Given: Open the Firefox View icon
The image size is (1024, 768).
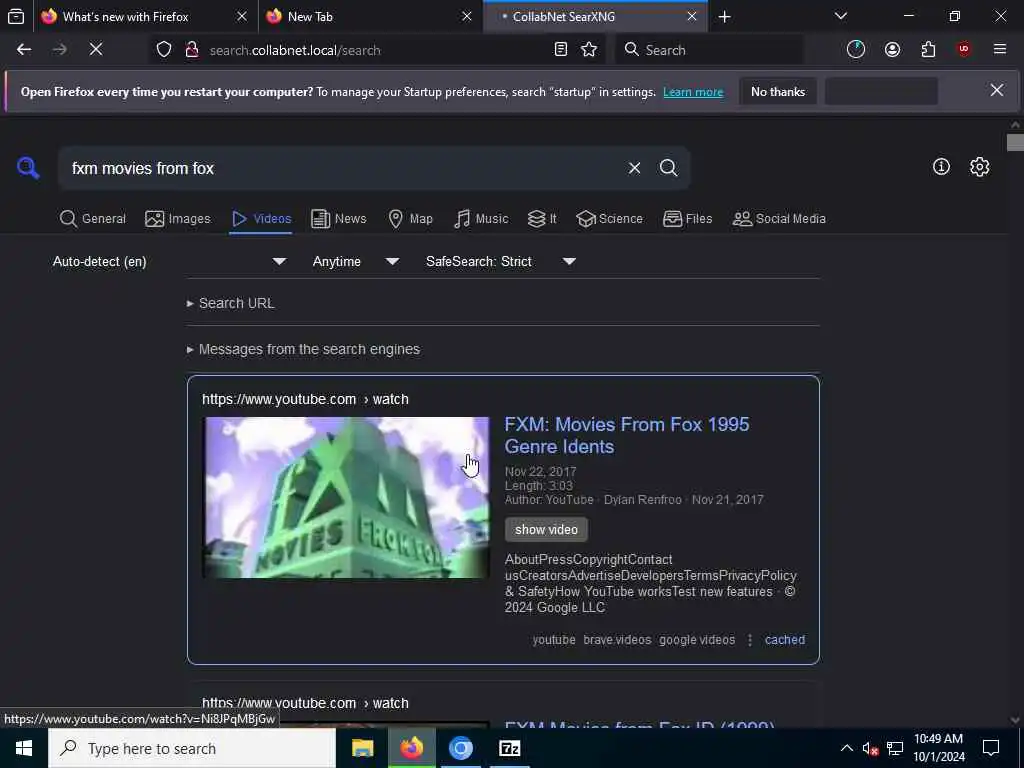Looking at the screenshot, I should click(16, 16).
